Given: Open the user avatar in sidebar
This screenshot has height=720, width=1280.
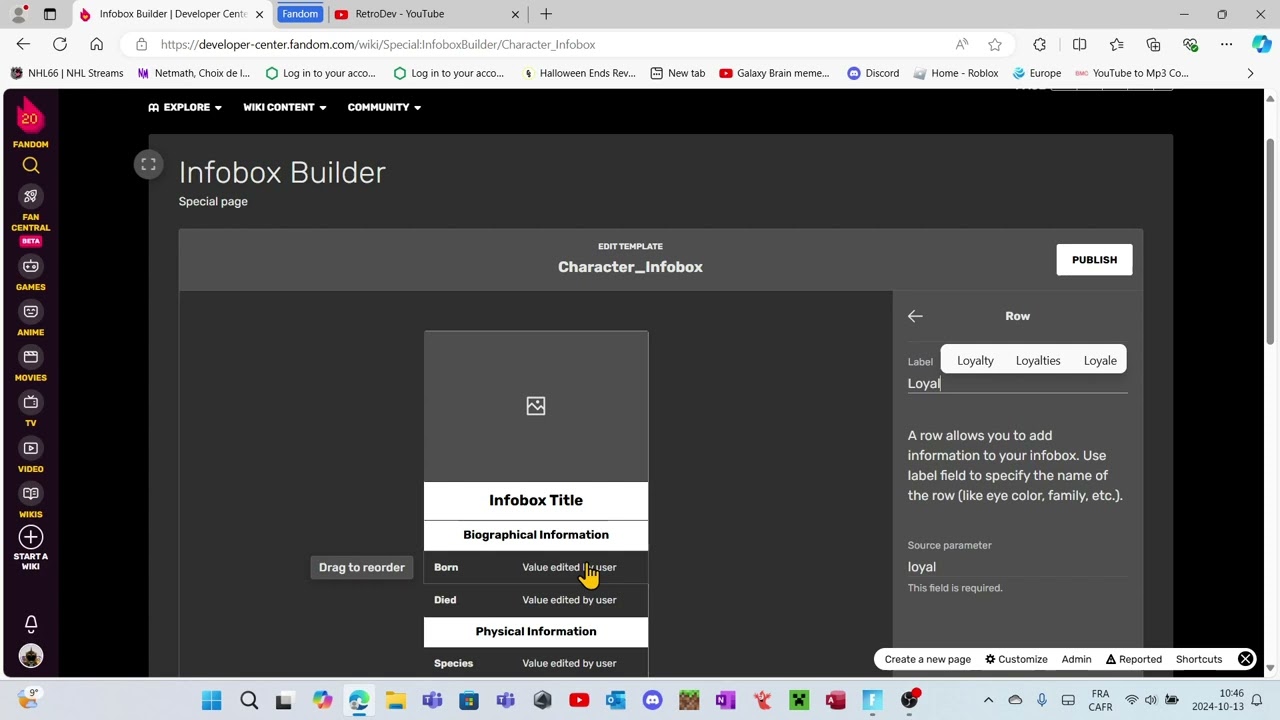Looking at the screenshot, I should [x=31, y=657].
